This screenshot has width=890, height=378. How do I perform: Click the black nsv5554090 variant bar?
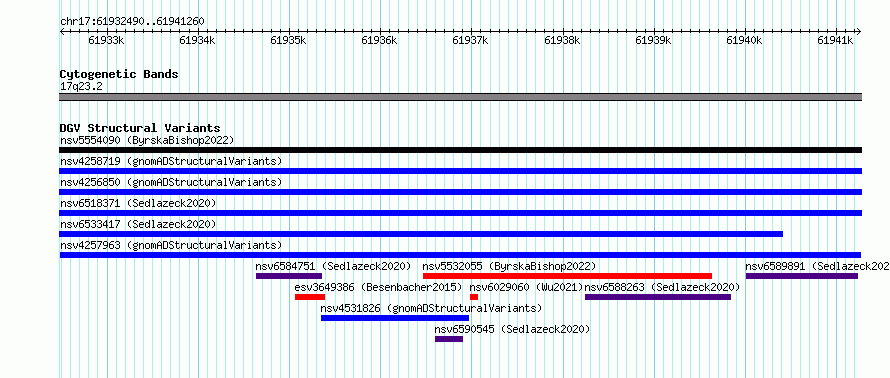(x=460, y=150)
